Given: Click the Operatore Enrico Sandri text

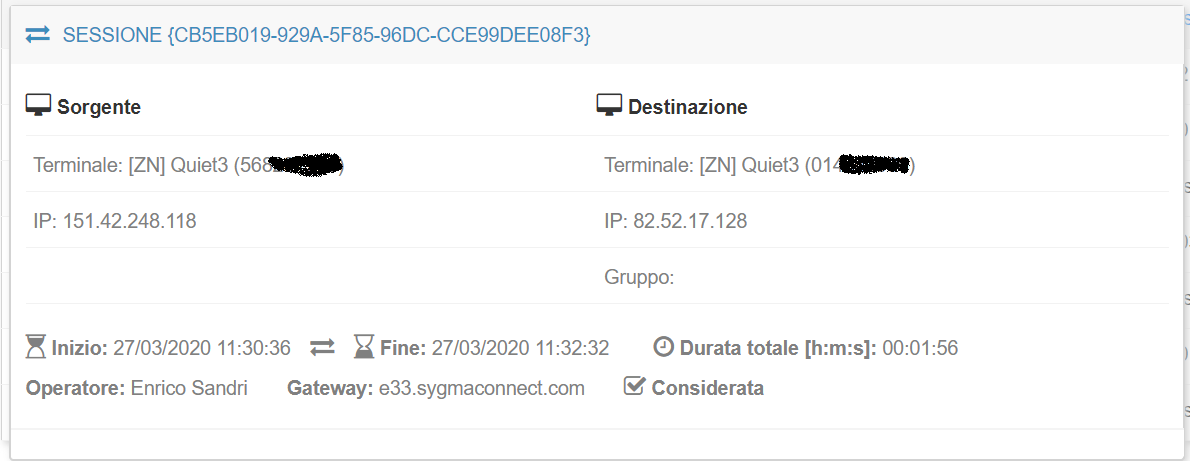Looking at the screenshot, I should [x=189, y=388].
